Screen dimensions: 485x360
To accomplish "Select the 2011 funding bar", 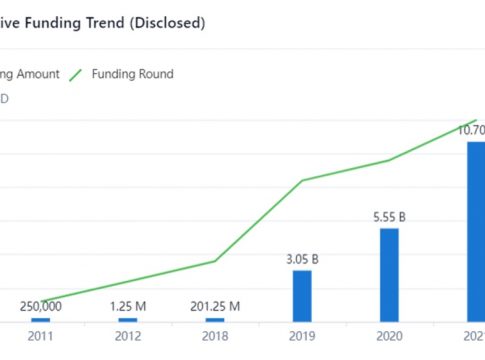I will [41, 320].
